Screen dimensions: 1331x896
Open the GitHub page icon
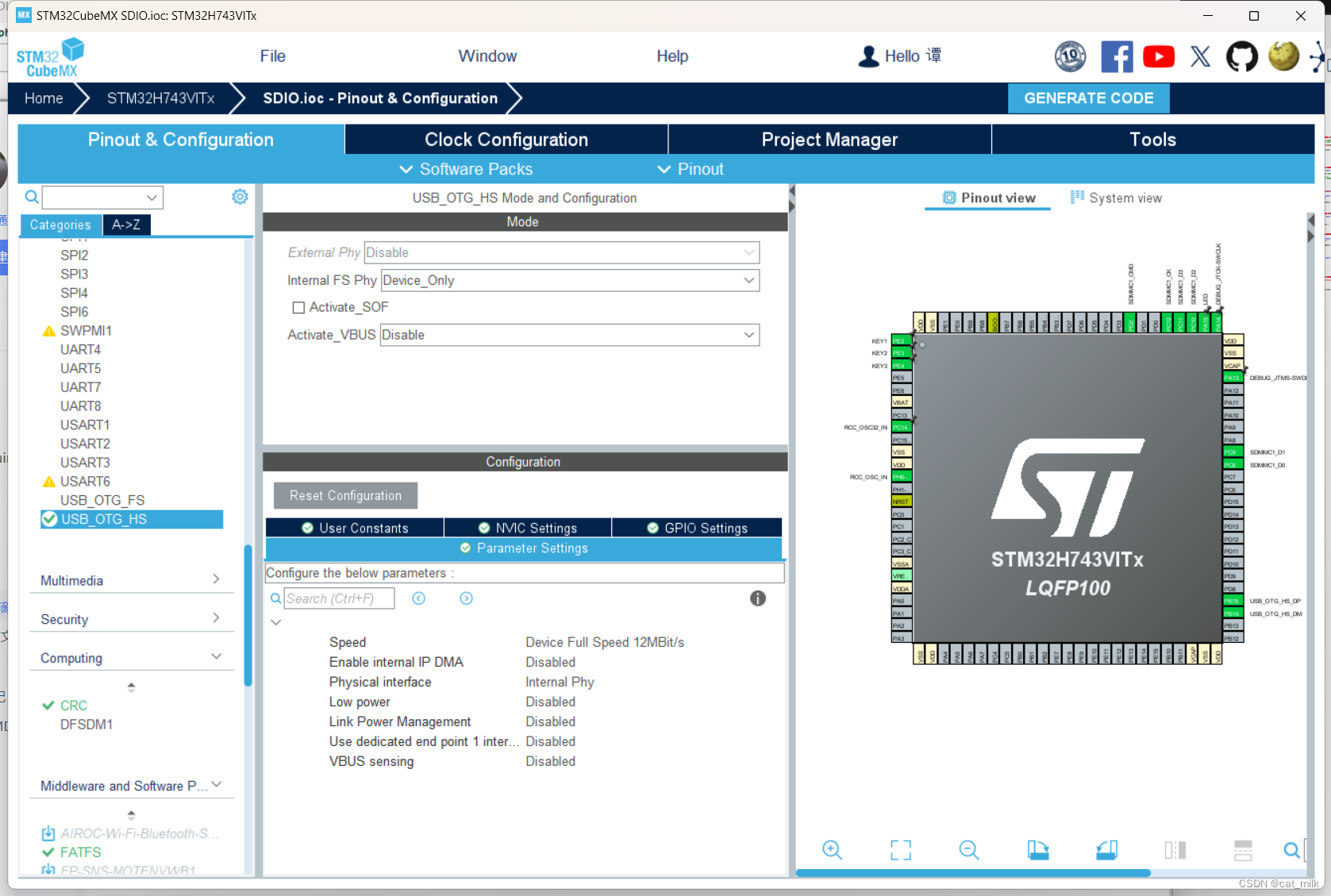pyautogui.click(x=1241, y=56)
